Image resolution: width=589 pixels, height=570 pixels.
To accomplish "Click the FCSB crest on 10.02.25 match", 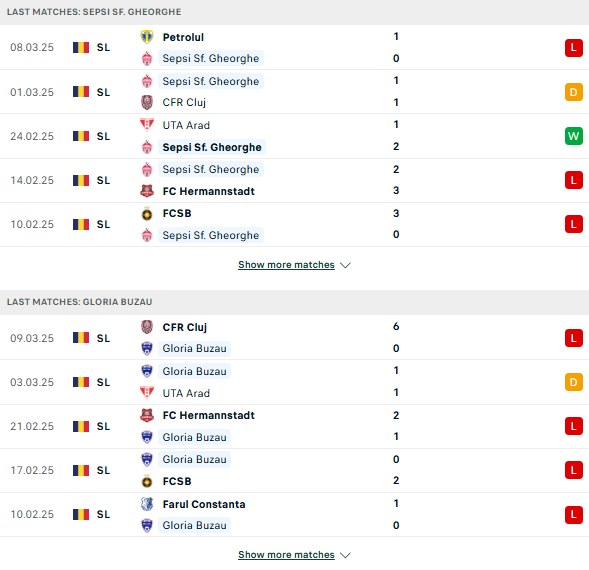I will 147,213.
